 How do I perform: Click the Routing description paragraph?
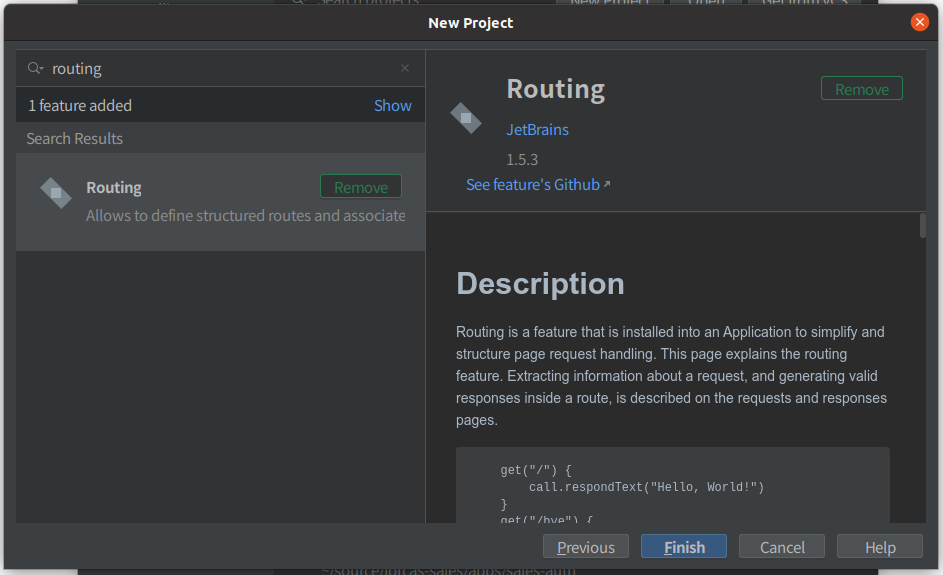coord(672,376)
